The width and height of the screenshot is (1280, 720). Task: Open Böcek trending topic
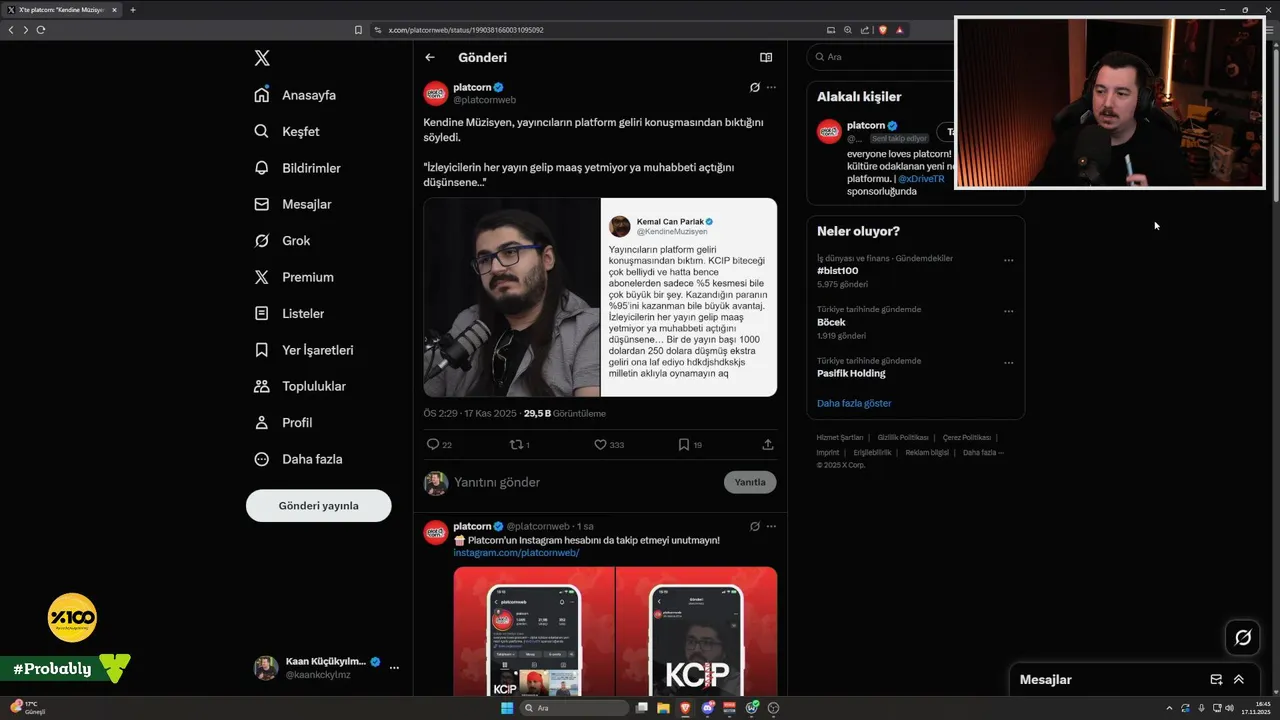click(x=831, y=322)
